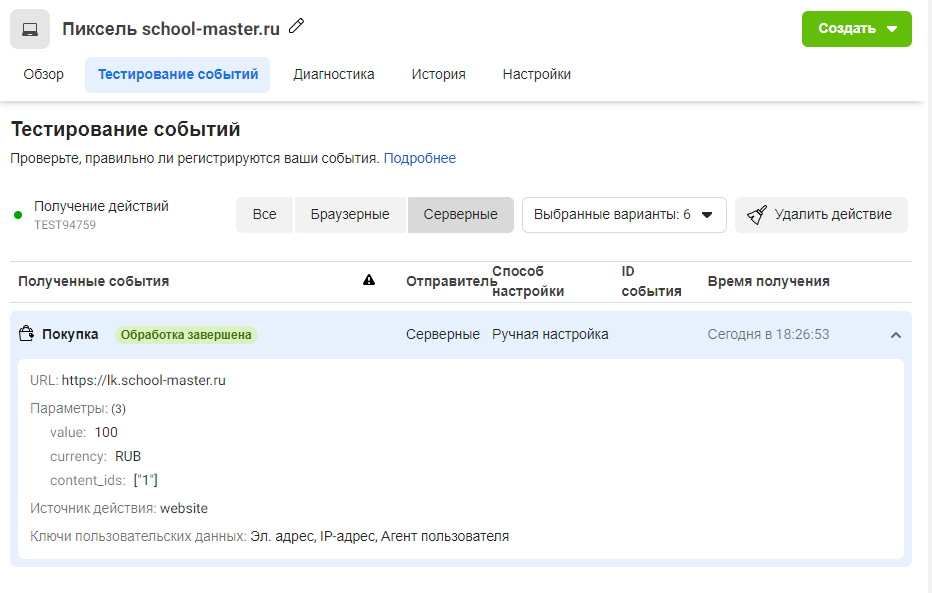Switch to the Обзор tab
Image resolution: width=932 pixels, height=593 pixels.
[x=43, y=74]
